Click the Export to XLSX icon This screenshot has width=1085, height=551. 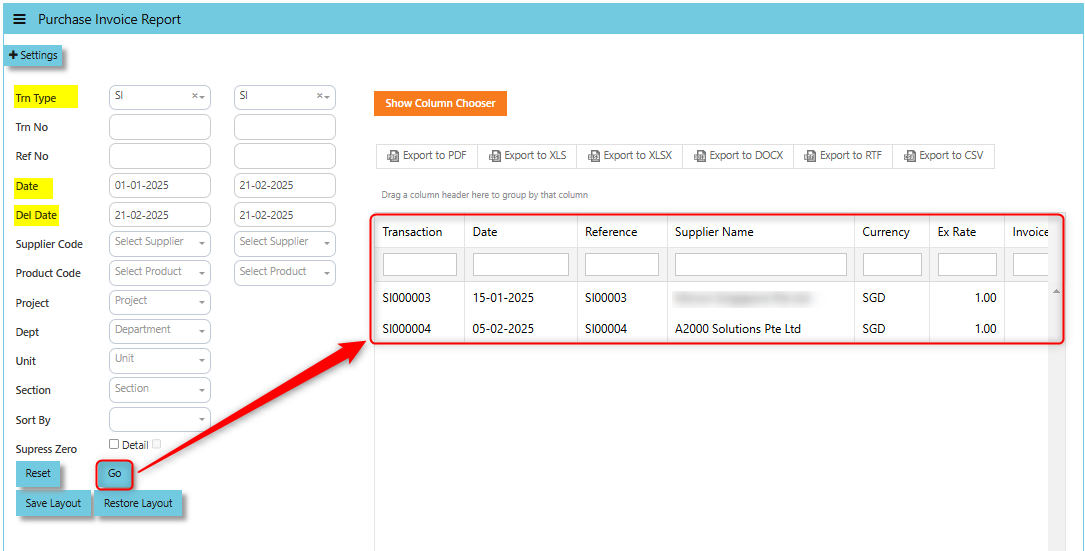point(594,156)
